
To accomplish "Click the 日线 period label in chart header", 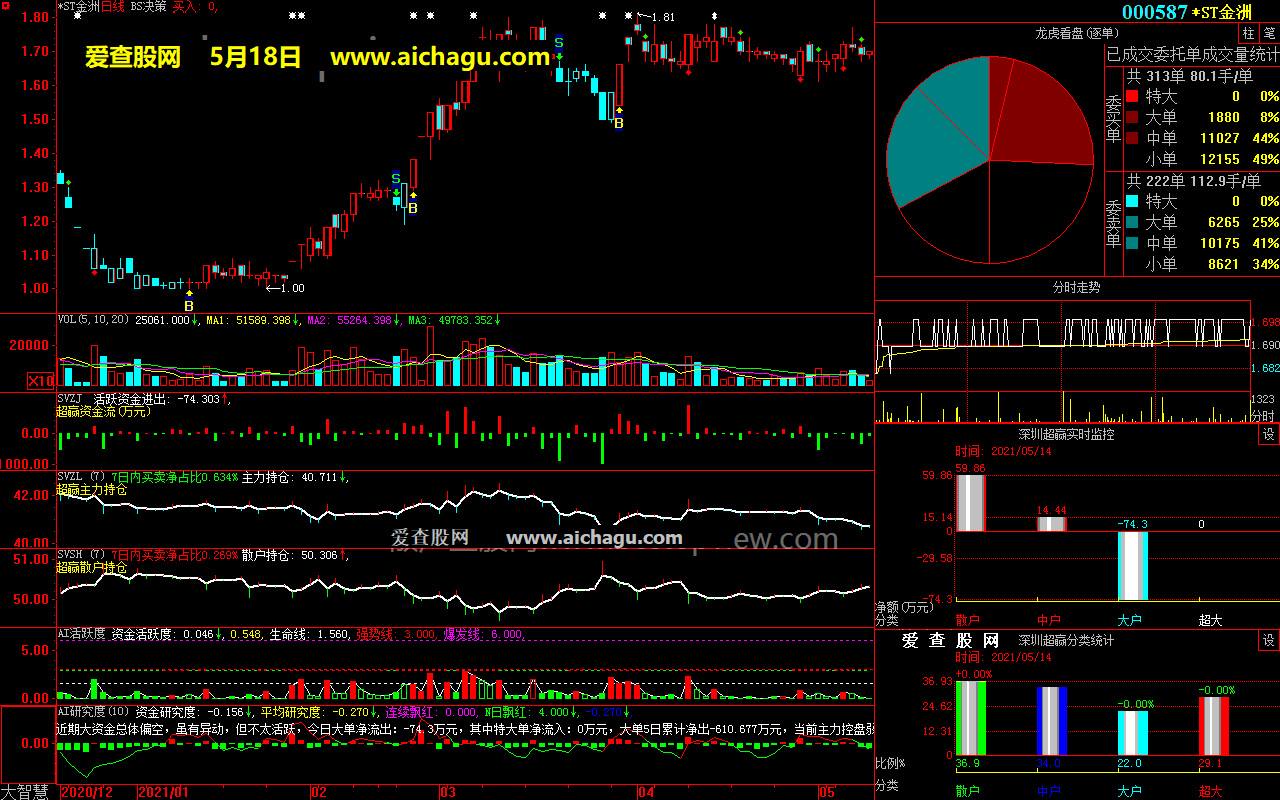I will [113, 6].
